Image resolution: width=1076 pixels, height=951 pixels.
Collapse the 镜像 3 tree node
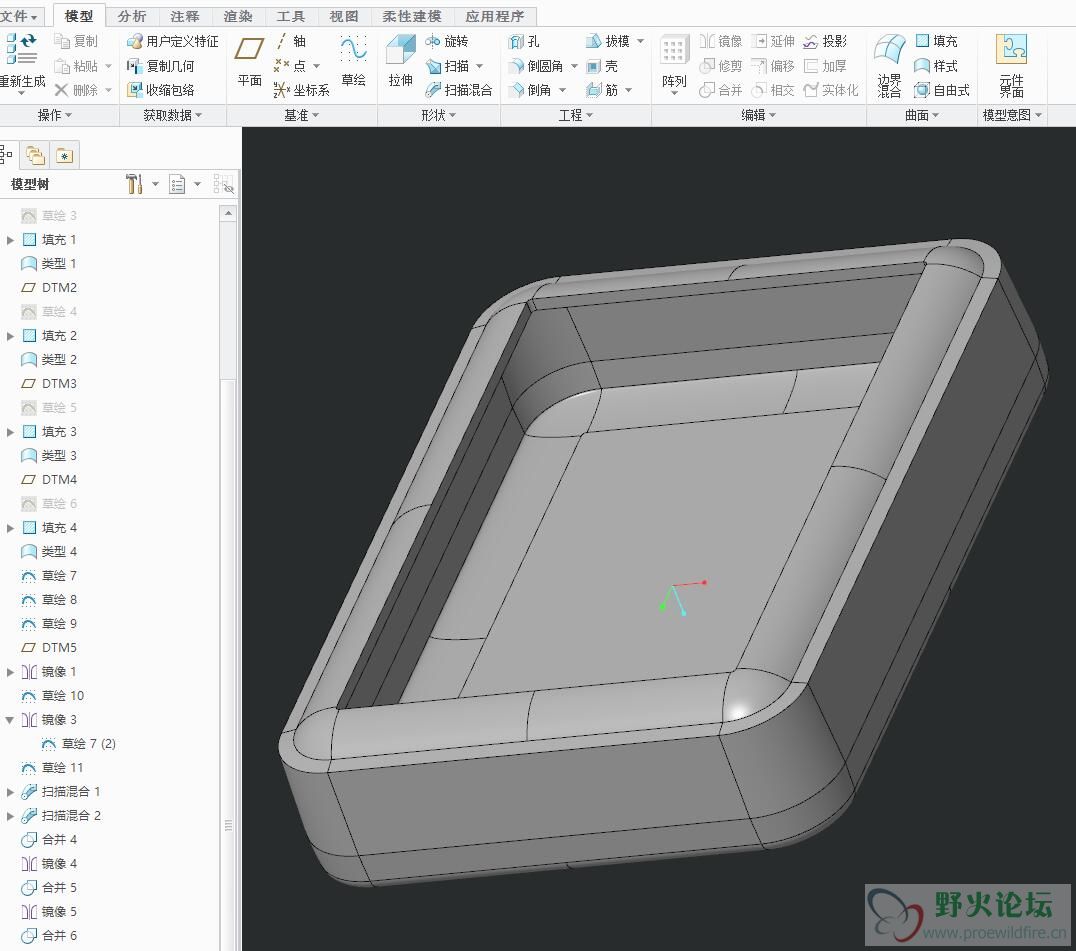[11, 720]
